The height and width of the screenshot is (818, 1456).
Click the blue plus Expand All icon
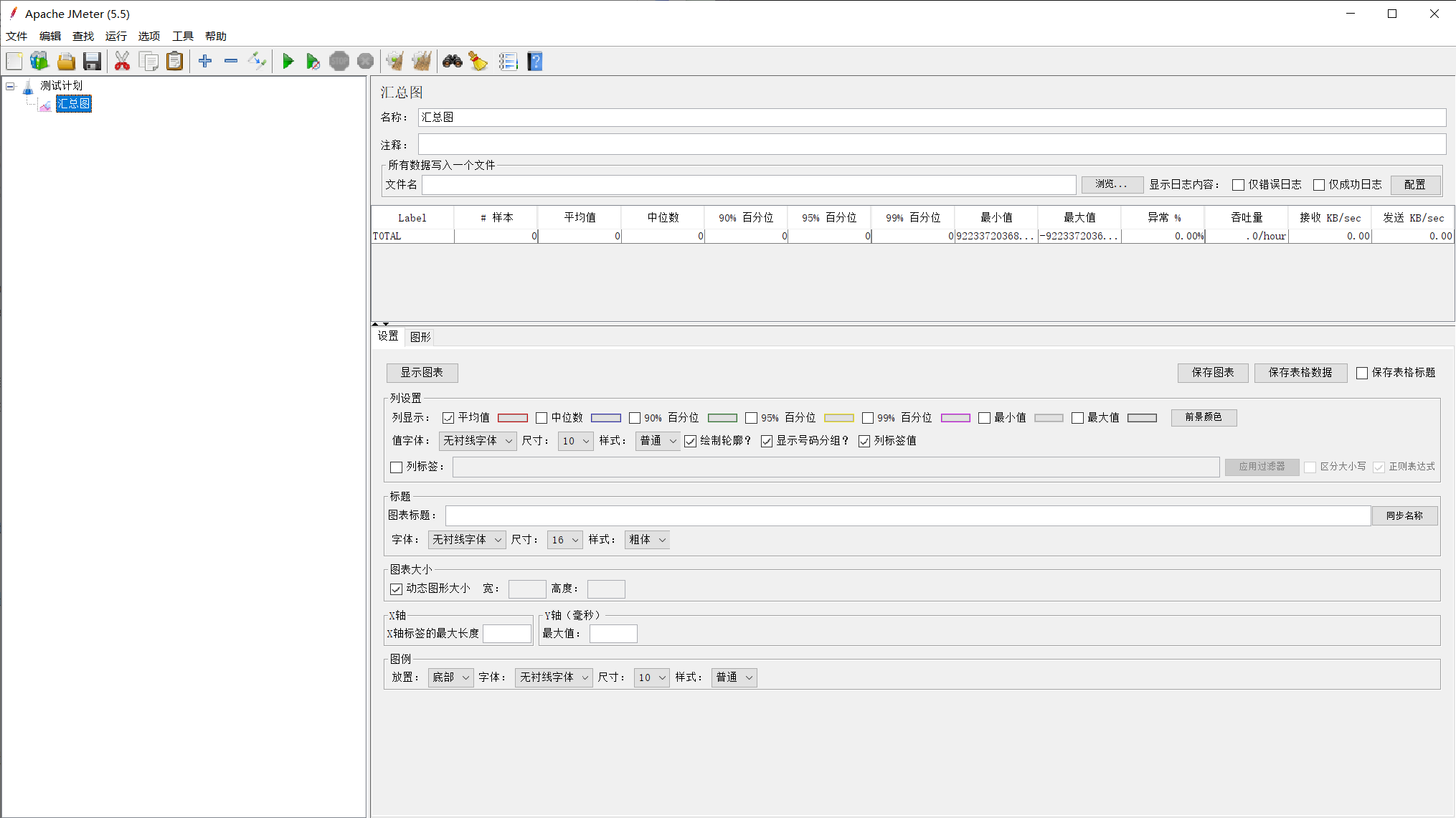[205, 62]
